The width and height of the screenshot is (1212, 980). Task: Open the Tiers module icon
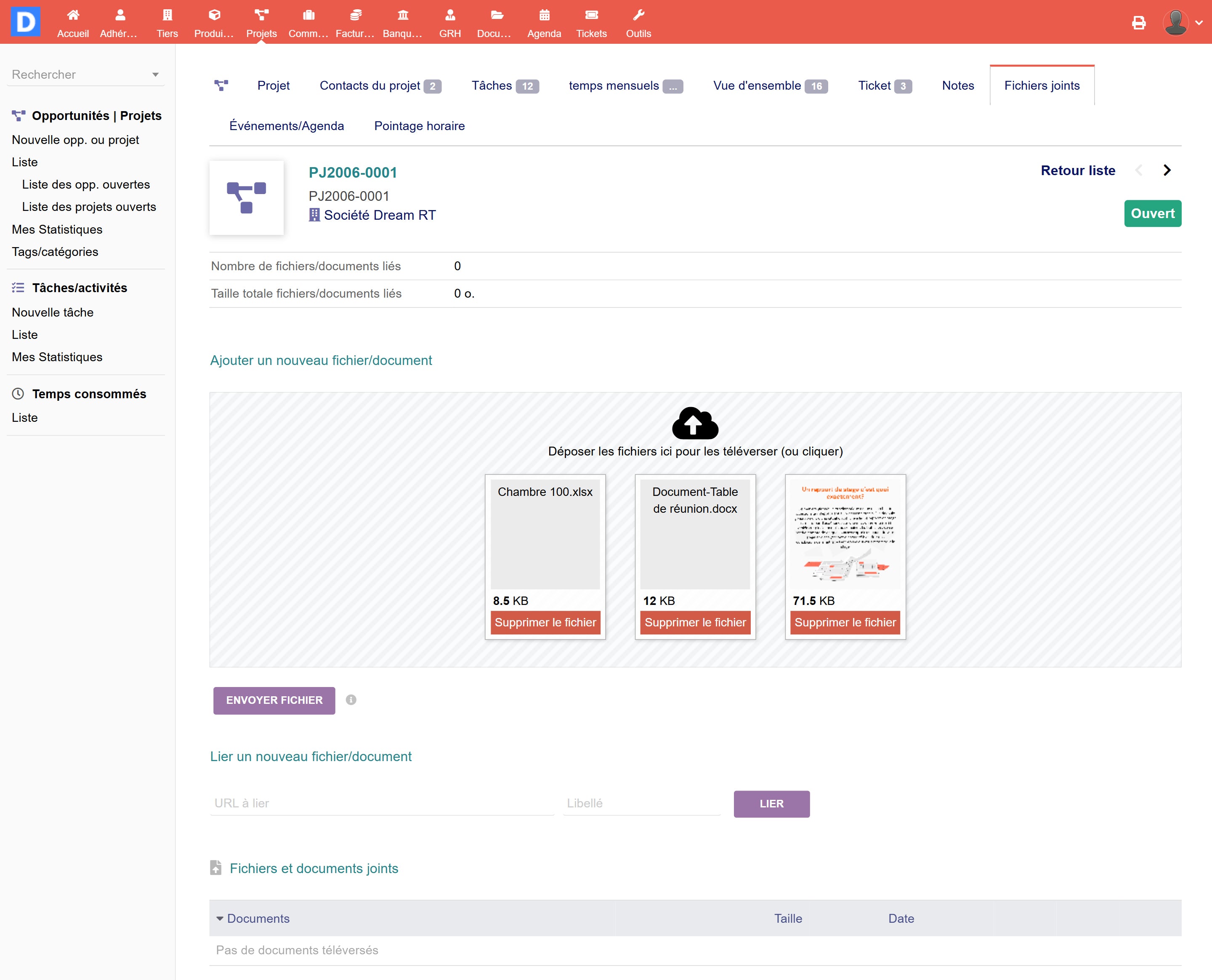click(x=167, y=15)
